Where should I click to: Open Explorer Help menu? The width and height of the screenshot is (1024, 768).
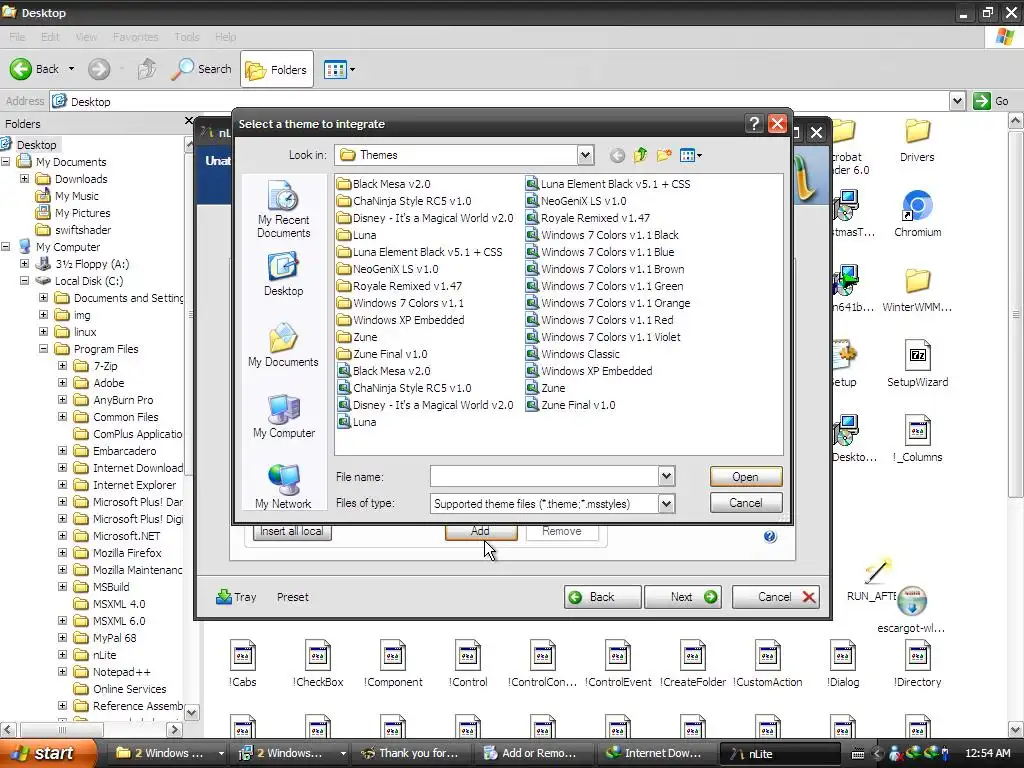(225, 37)
